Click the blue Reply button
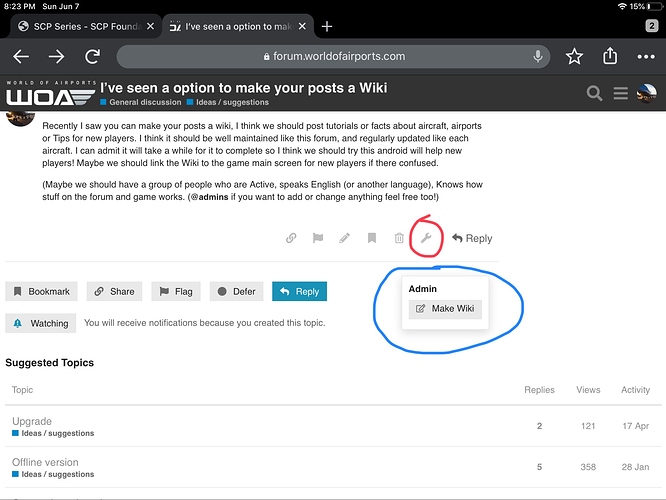This screenshot has height=500, width=666. point(299,291)
